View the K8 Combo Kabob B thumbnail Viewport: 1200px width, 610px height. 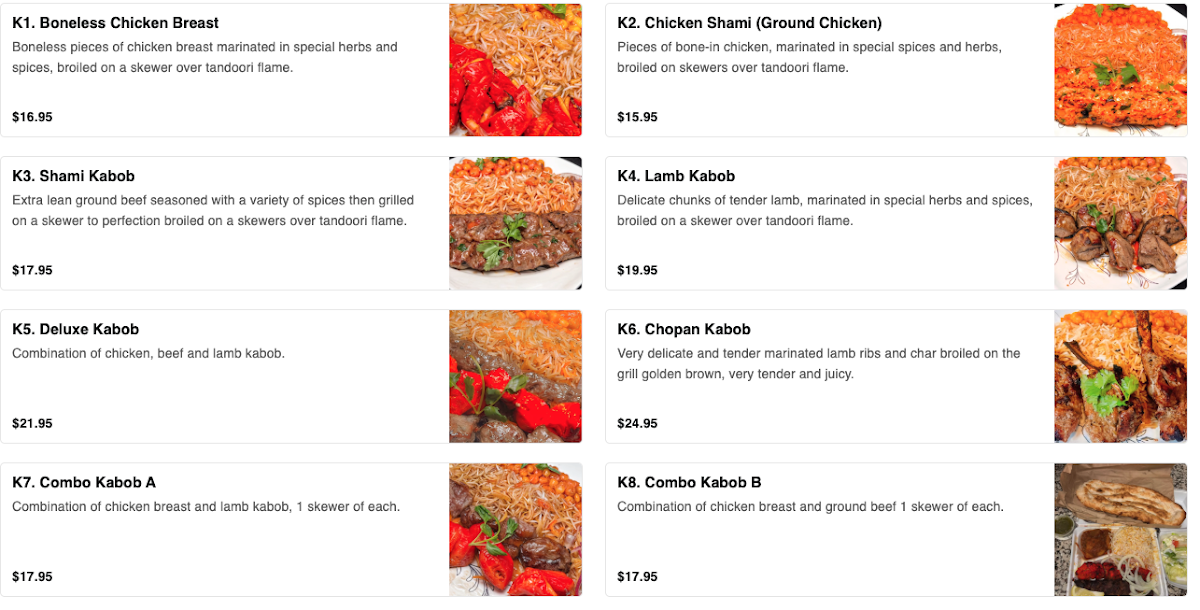[1120, 529]
